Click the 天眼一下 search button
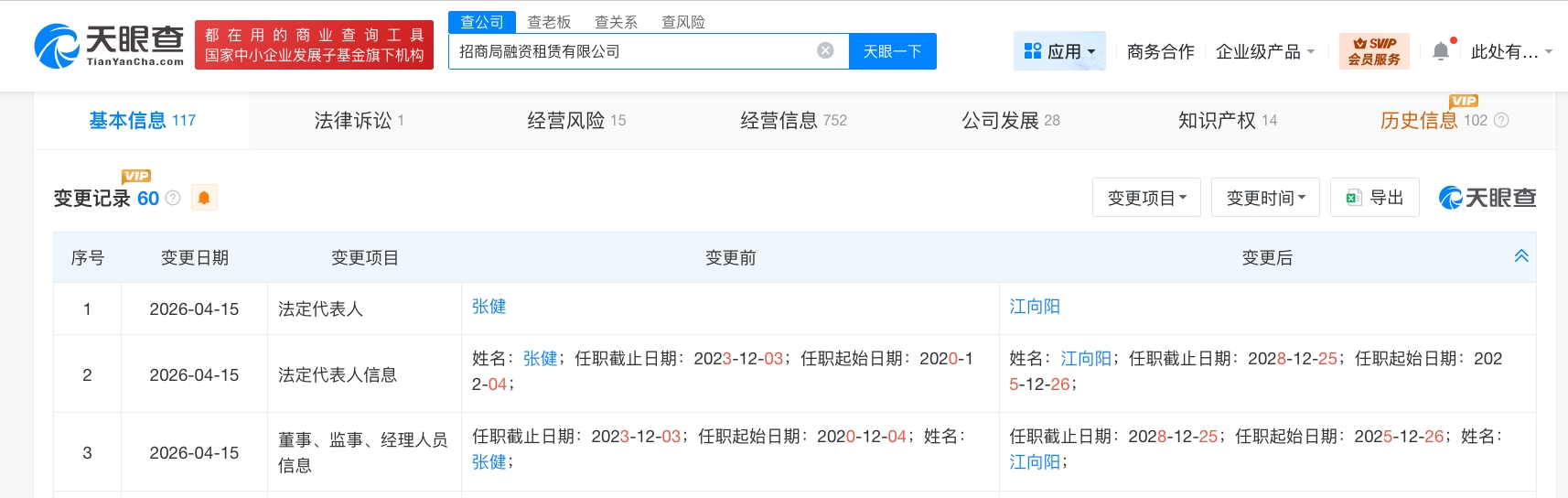The width and height of the screenshot is (1568, 498). [x=893, y=51]
